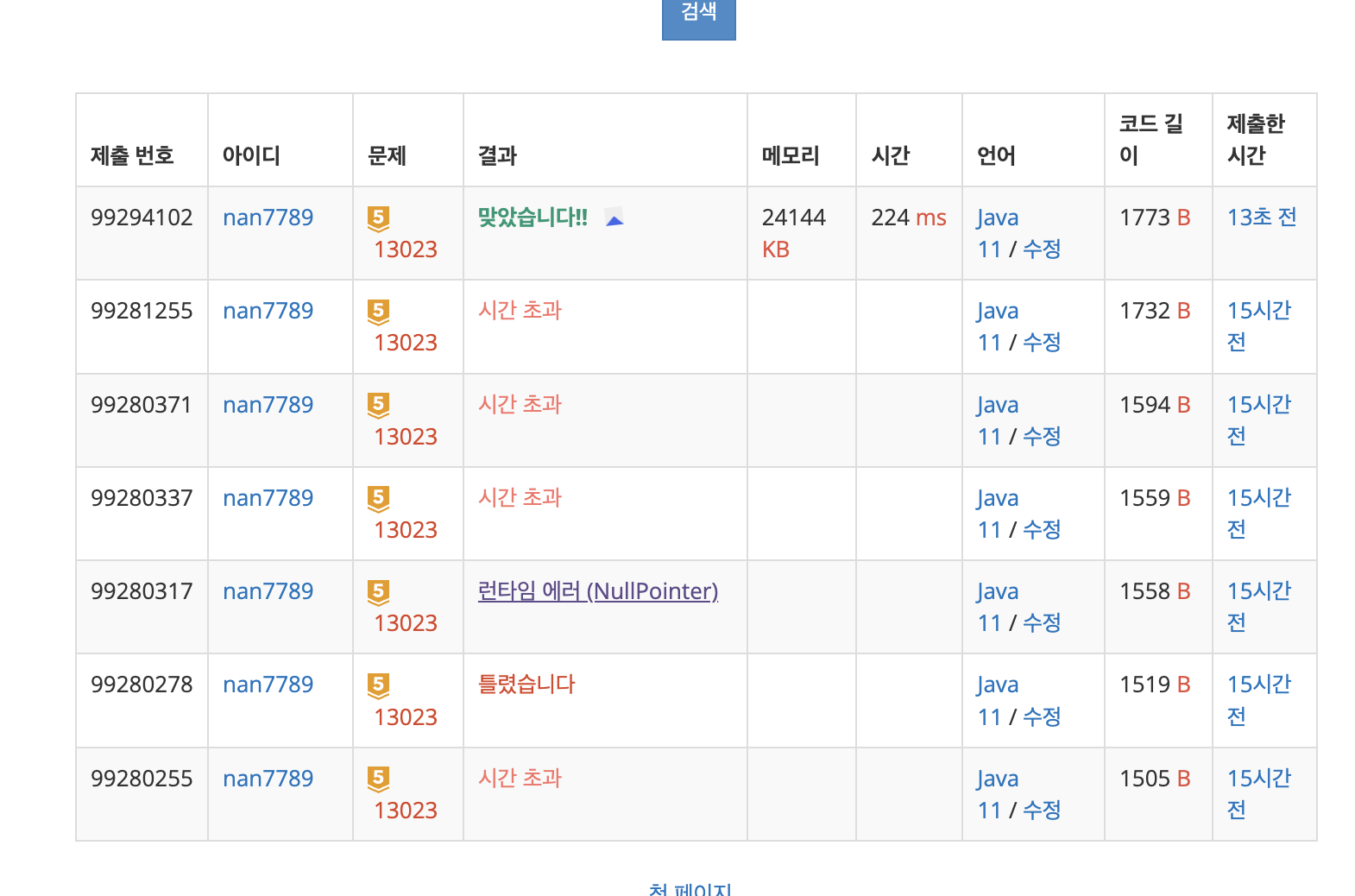Click 시간 초과 result in row 99280371
This screenshot has width=1355, height=896.
[520, 405]
